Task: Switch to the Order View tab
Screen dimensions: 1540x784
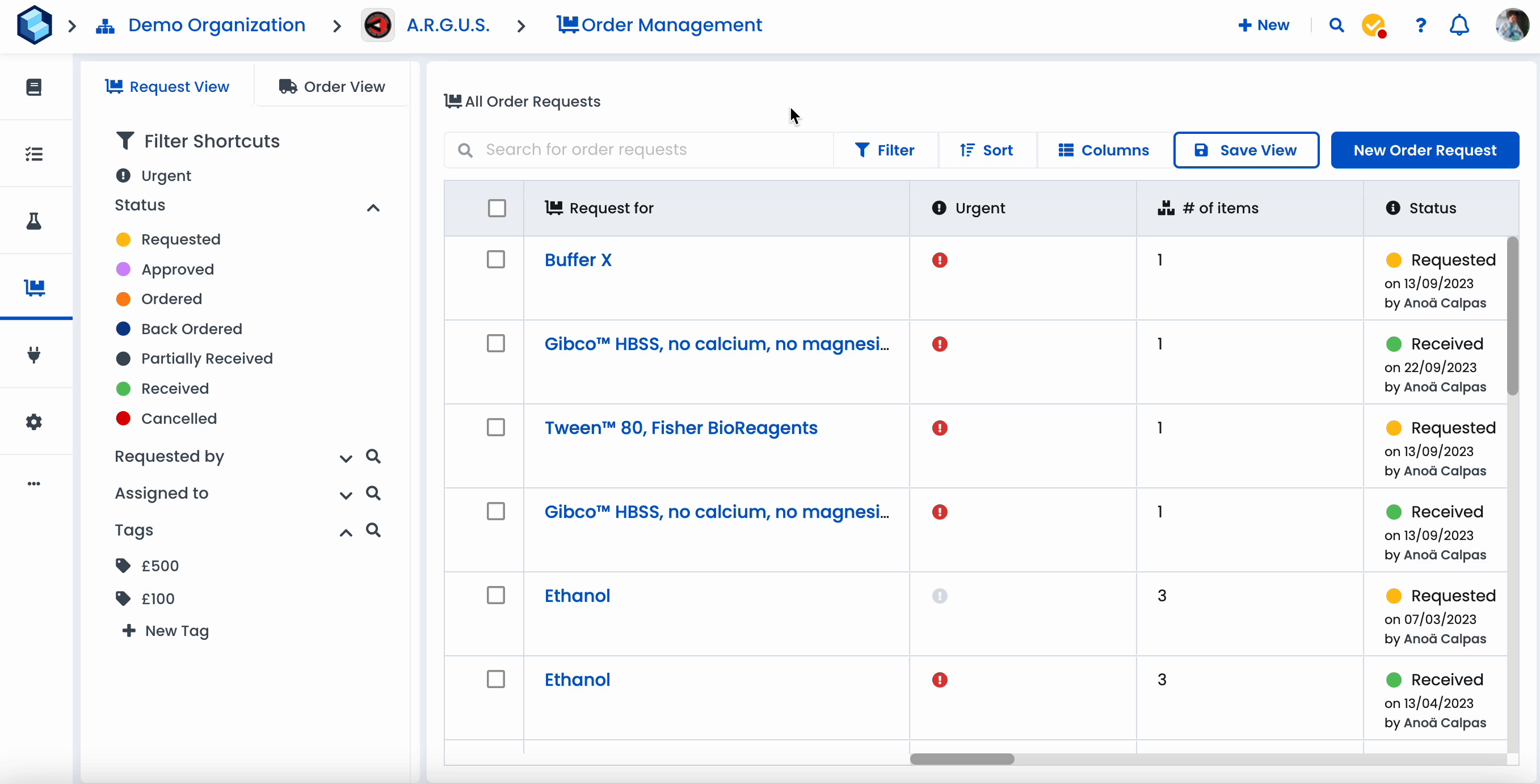Action: pos(333,87)
